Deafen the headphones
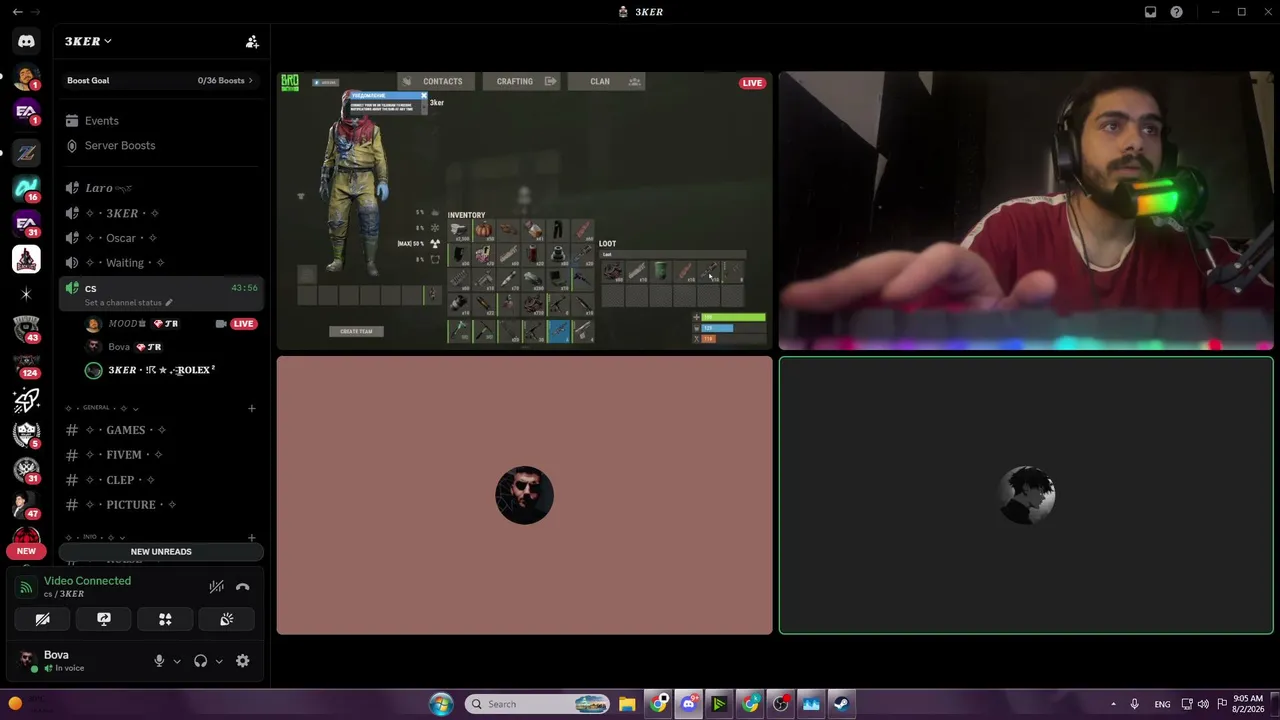 coord(200,661)
